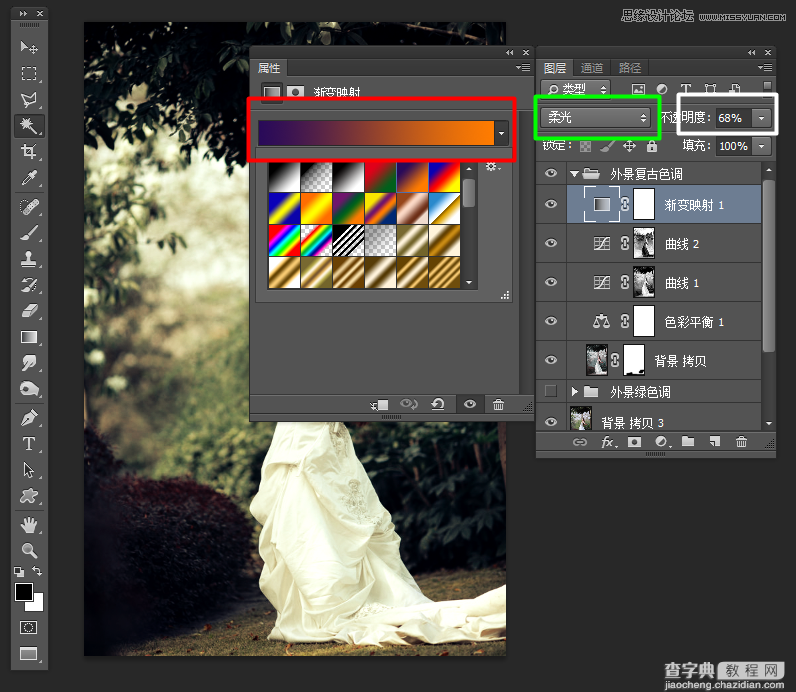Select the Brush tool
This screenshot has height=692, width=796.
click(x=29, y=233)
